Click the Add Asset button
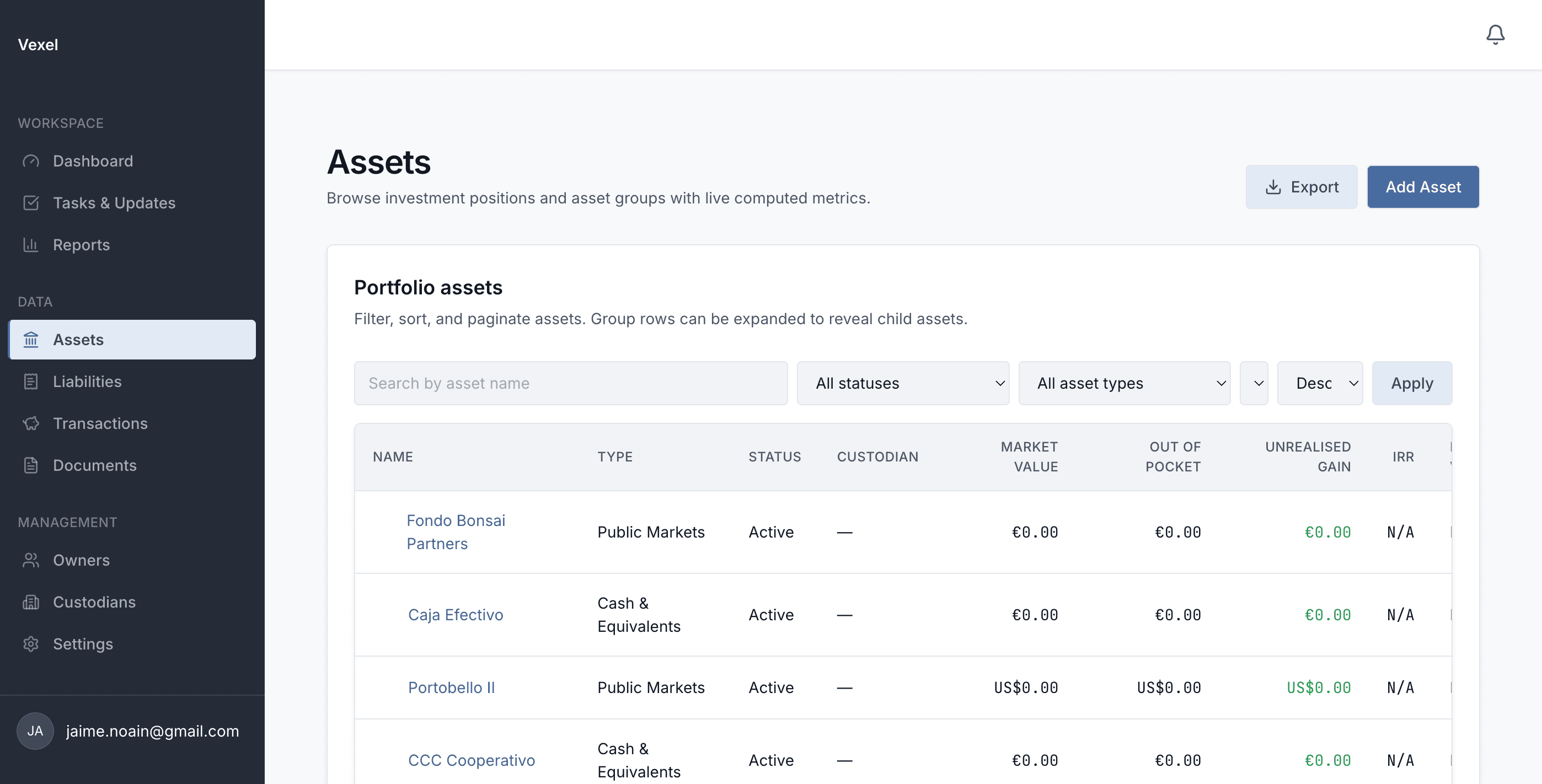1542x784 pixels. pyautogui.click(x=1423, y=187)
